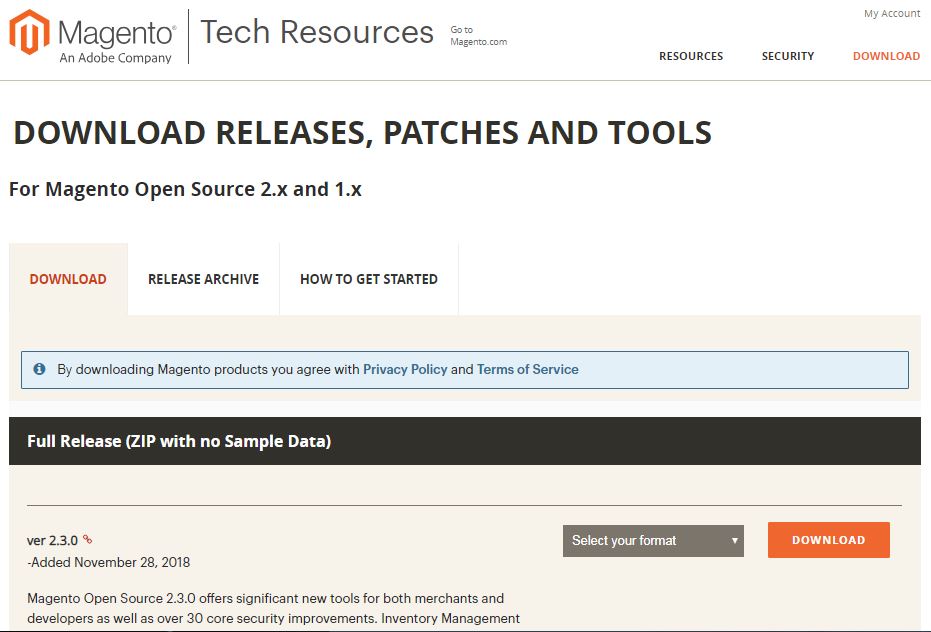Open the How To Get Started tab

pyautogui.click(x=369, y=279)
